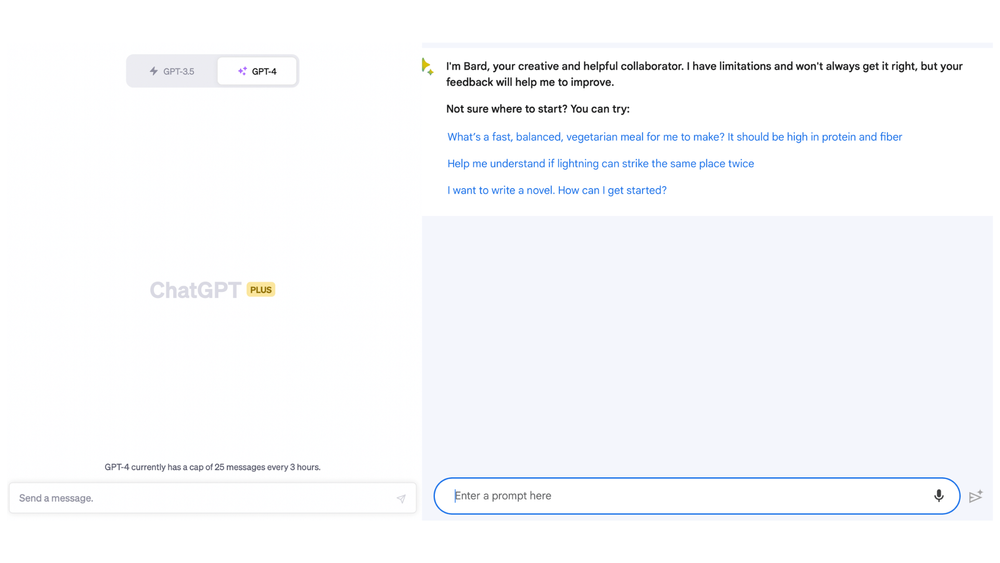
Task: Click the ChatGPT logo text
Action: (195, 290)
